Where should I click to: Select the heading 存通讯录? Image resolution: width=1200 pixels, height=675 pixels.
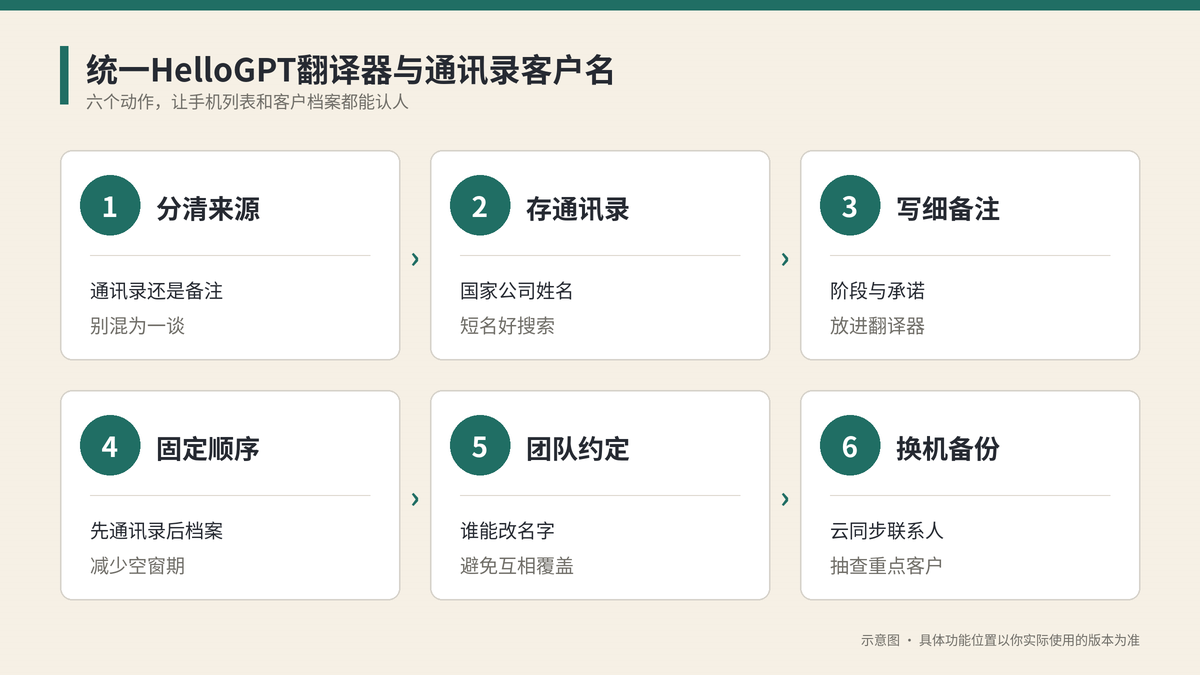[578, 208]
